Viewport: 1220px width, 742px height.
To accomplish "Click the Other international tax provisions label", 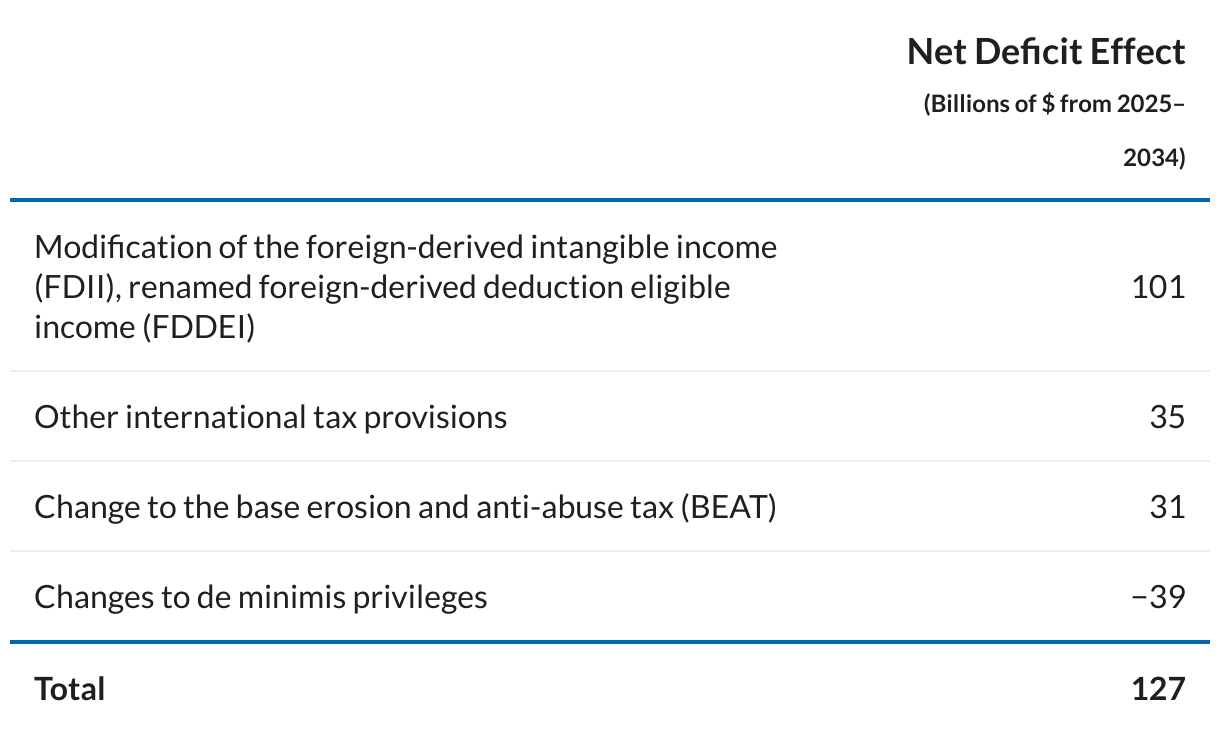I will [x=270, y=417].
